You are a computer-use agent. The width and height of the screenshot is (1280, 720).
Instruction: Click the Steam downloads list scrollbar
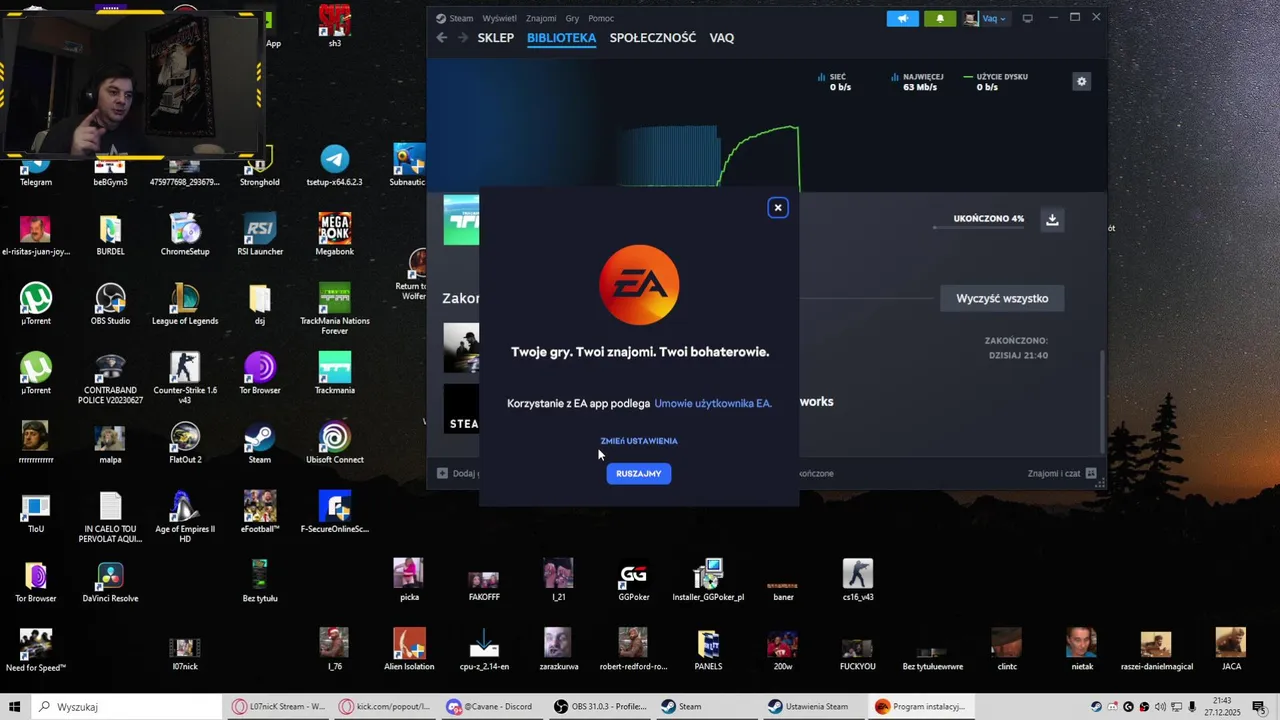pyautogui.click(x=1102, y=400)
